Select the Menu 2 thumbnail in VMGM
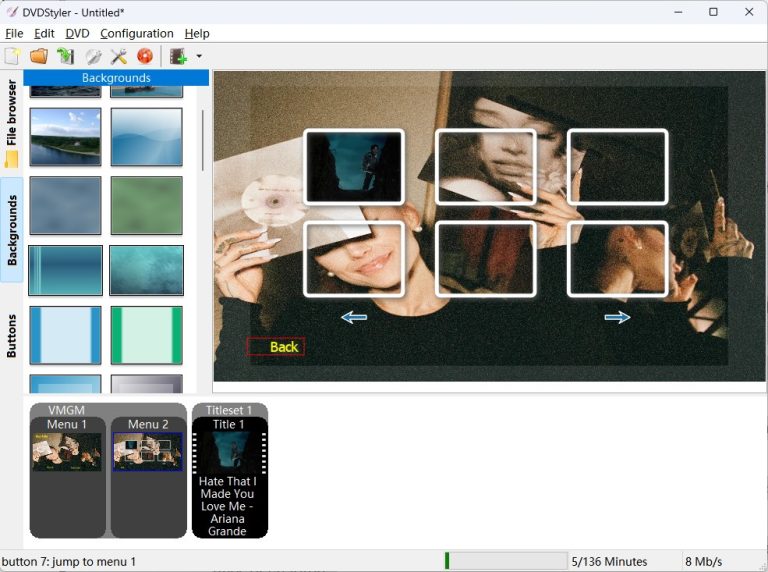 tap(148, 452)
